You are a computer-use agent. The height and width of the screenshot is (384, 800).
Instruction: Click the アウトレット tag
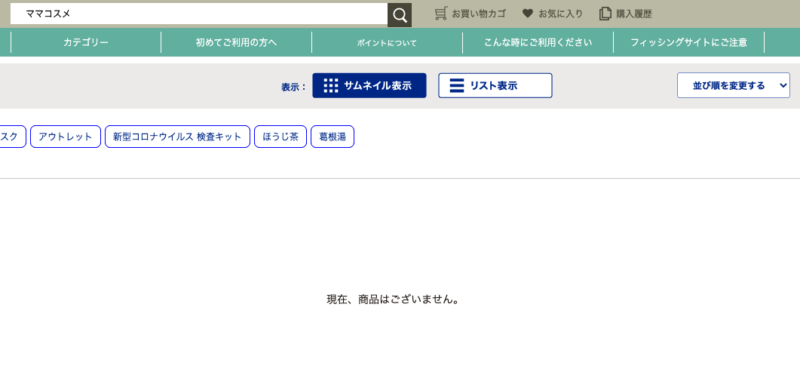pos(65,137)
